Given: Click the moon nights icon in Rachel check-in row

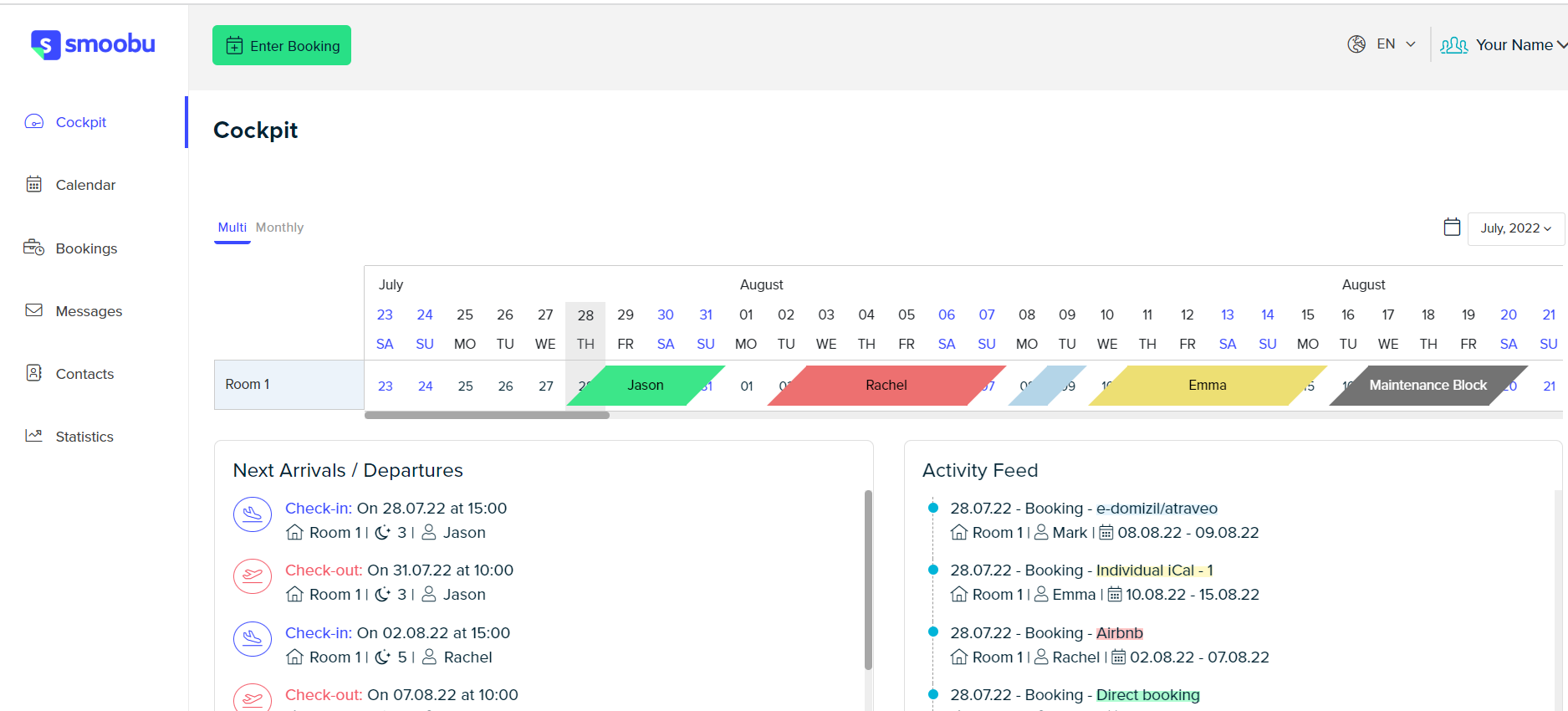Looking at the screenshot, I should click(382, 657).
